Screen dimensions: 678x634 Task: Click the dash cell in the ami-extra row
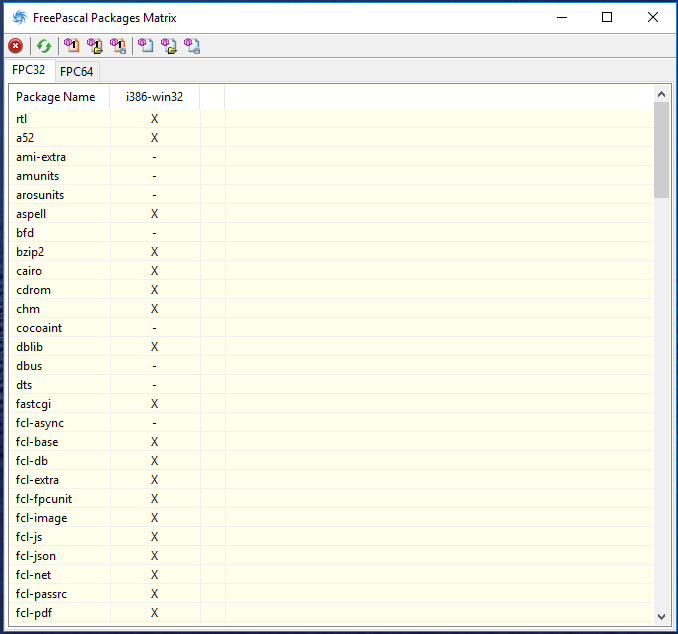(154, 157)
